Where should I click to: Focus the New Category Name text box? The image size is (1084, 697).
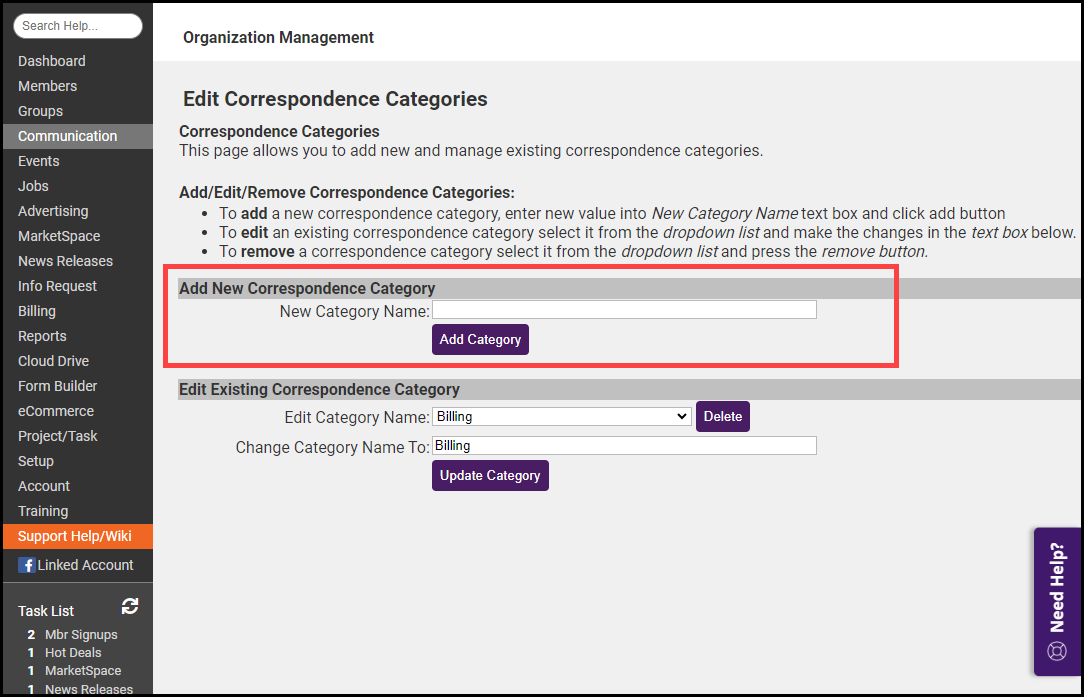coord(624,310)
